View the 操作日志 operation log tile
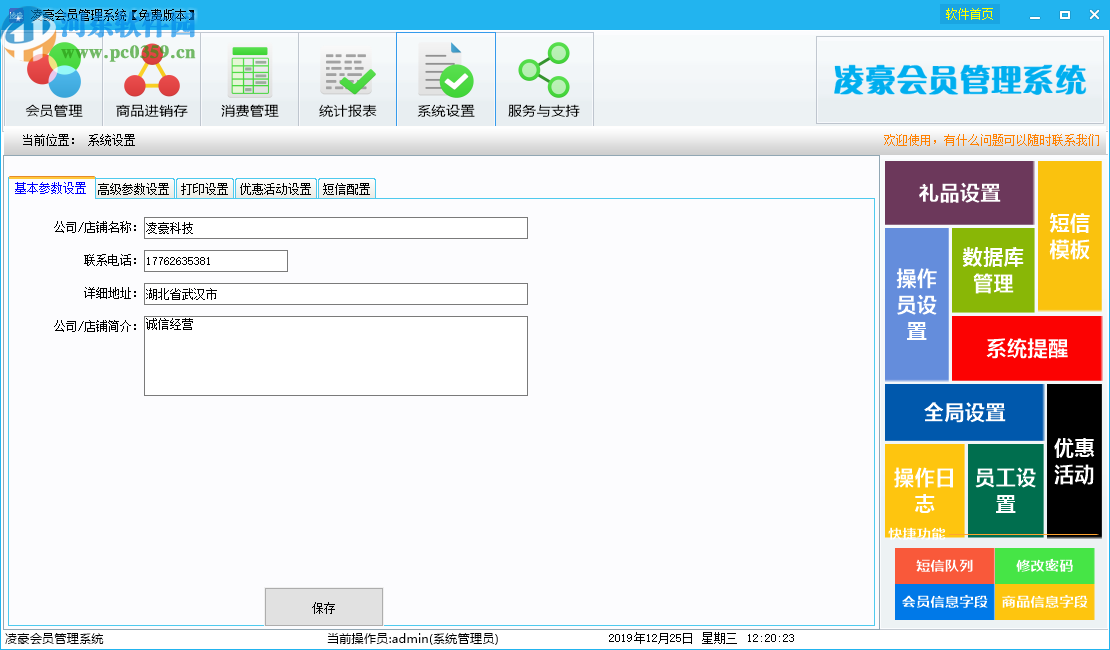The image size is (1110, 650). point(923,488)
